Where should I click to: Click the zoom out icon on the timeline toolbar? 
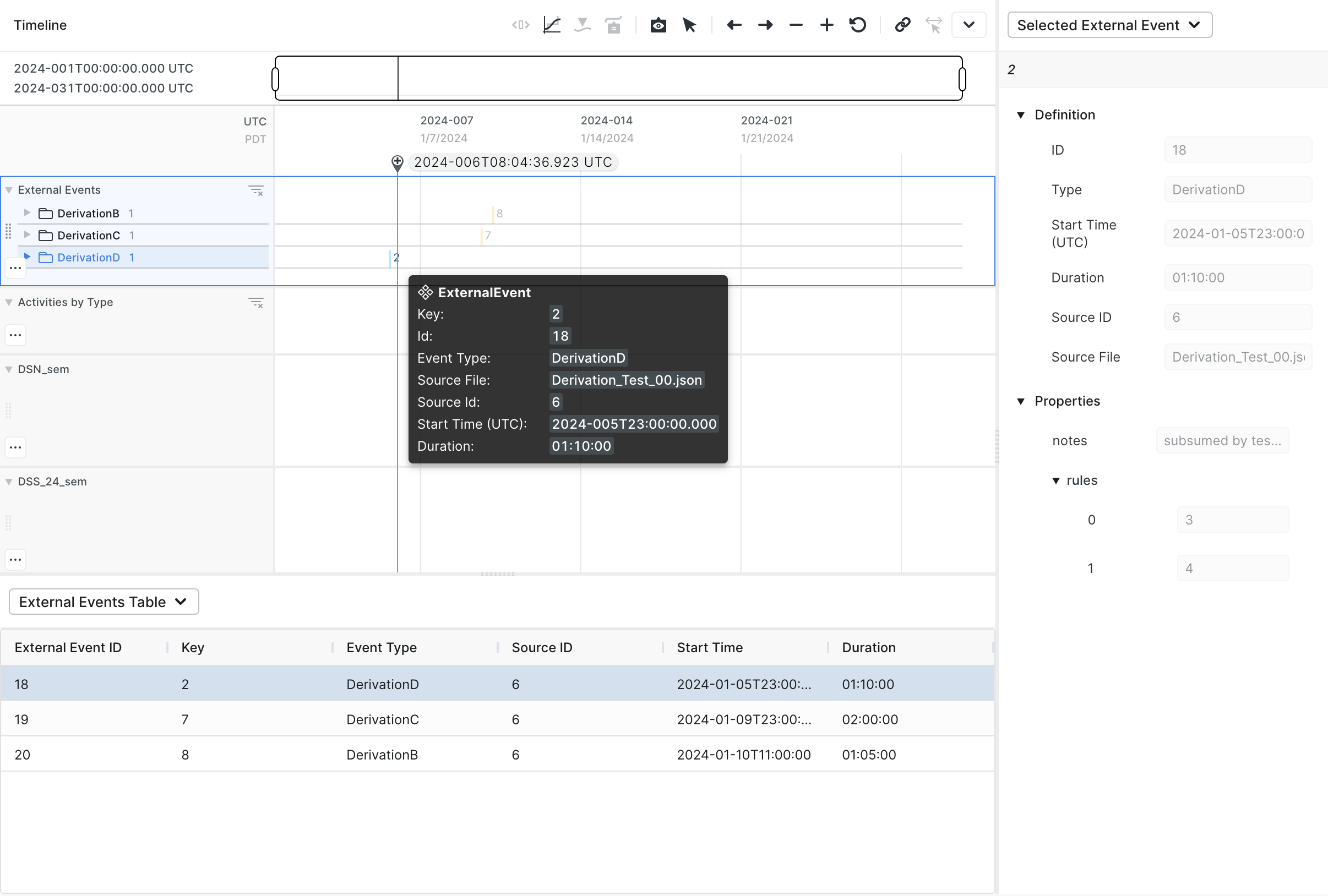[796, 25]
